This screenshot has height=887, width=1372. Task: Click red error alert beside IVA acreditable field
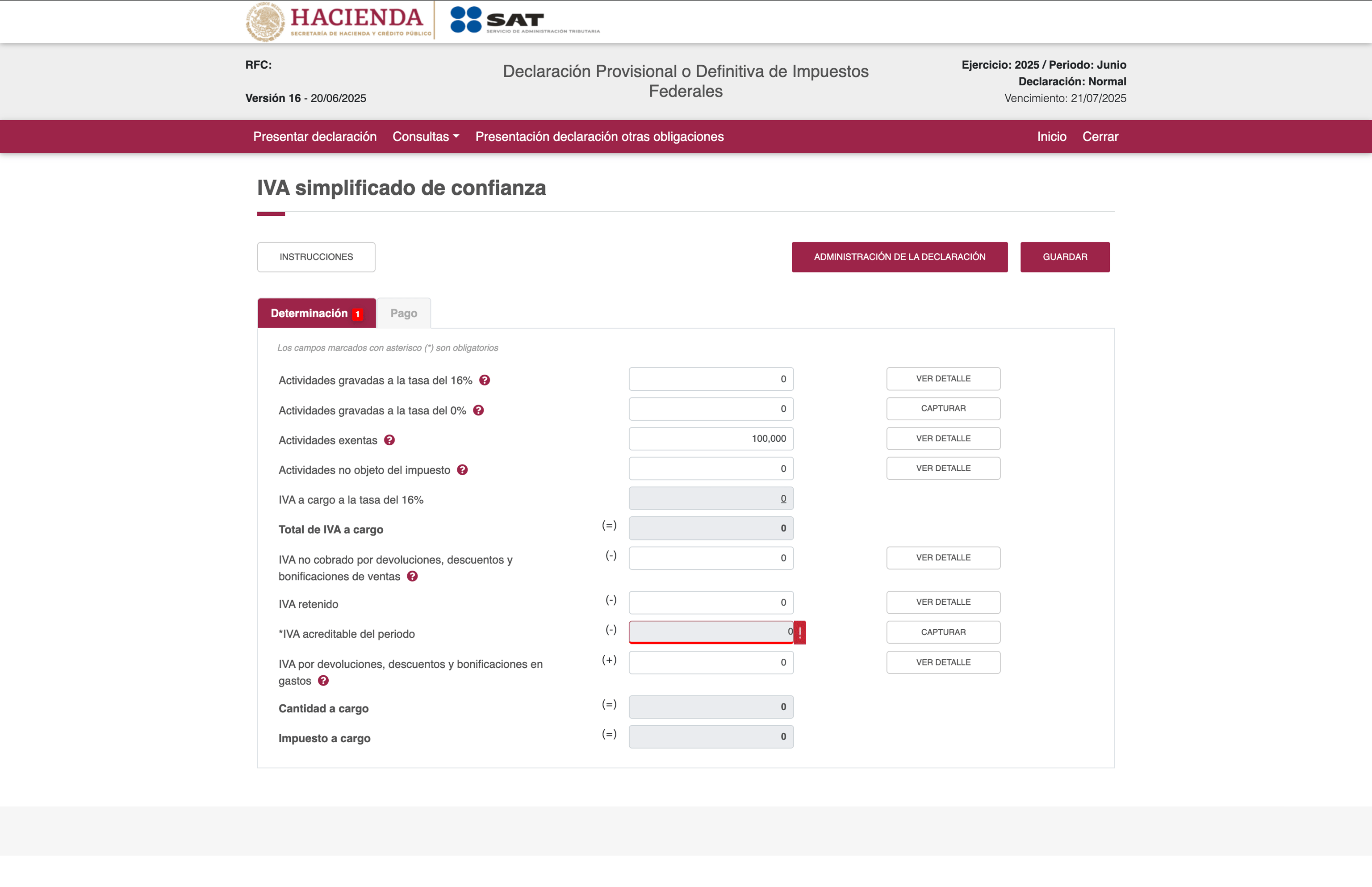point(799,632)
